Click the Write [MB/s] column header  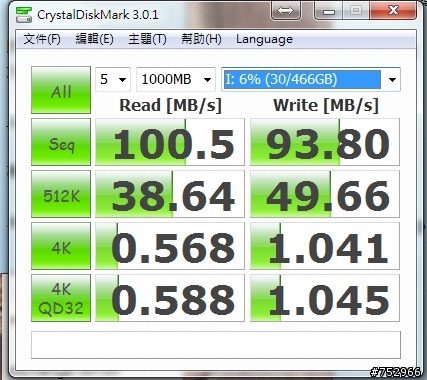click(x=326, y=105)
